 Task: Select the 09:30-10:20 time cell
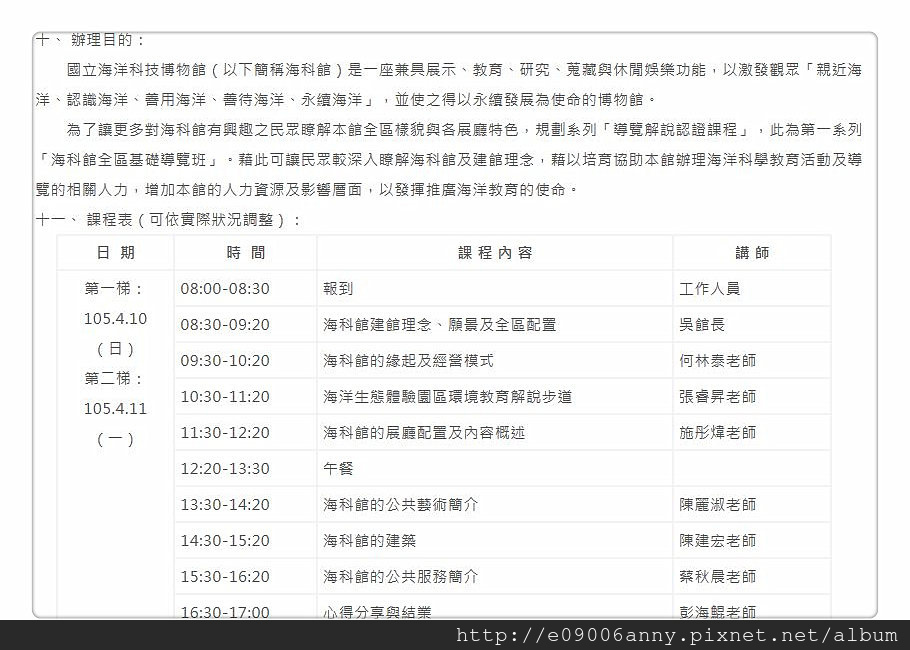click(x=245, y=360)
